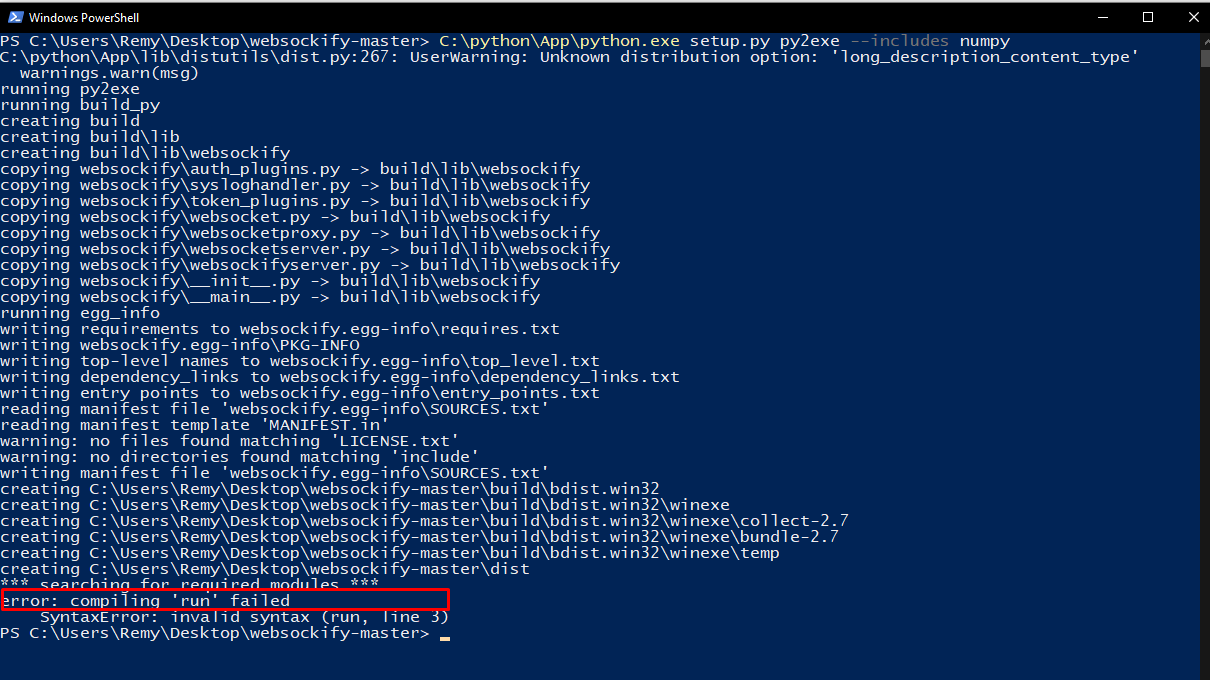The width and height of the screenshot is (1210, 680).
Task: Click the Windows PowerShell title text
Action: (x=85, y=16)
